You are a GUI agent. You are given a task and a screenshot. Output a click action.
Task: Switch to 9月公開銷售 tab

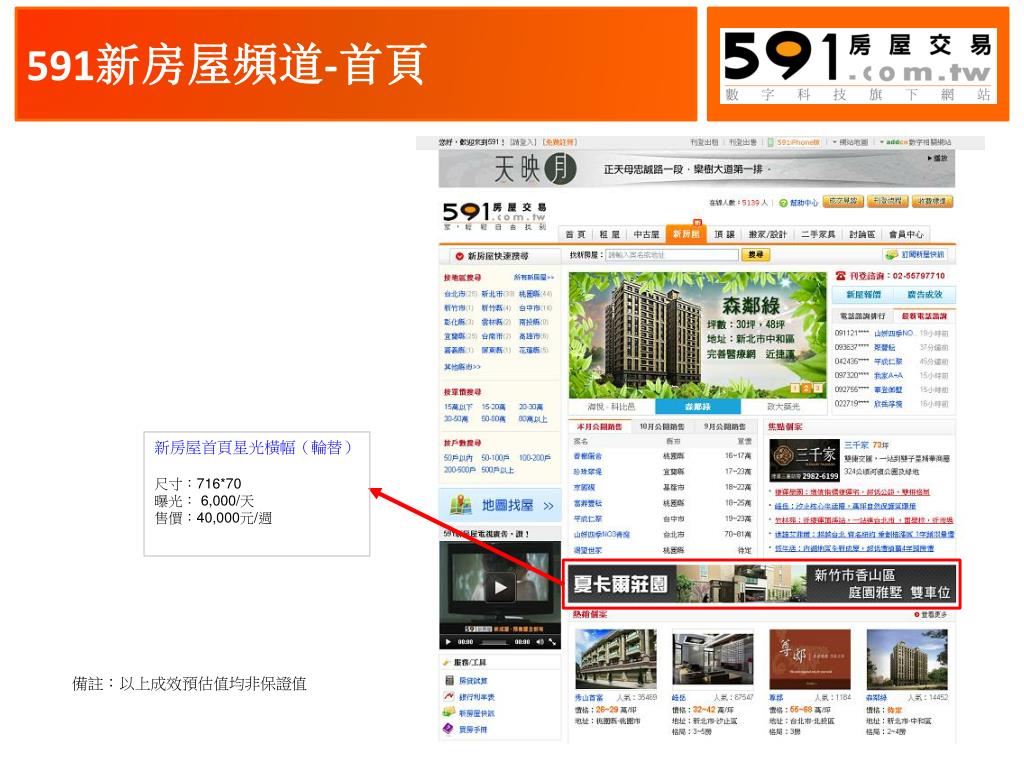(724, 426)
